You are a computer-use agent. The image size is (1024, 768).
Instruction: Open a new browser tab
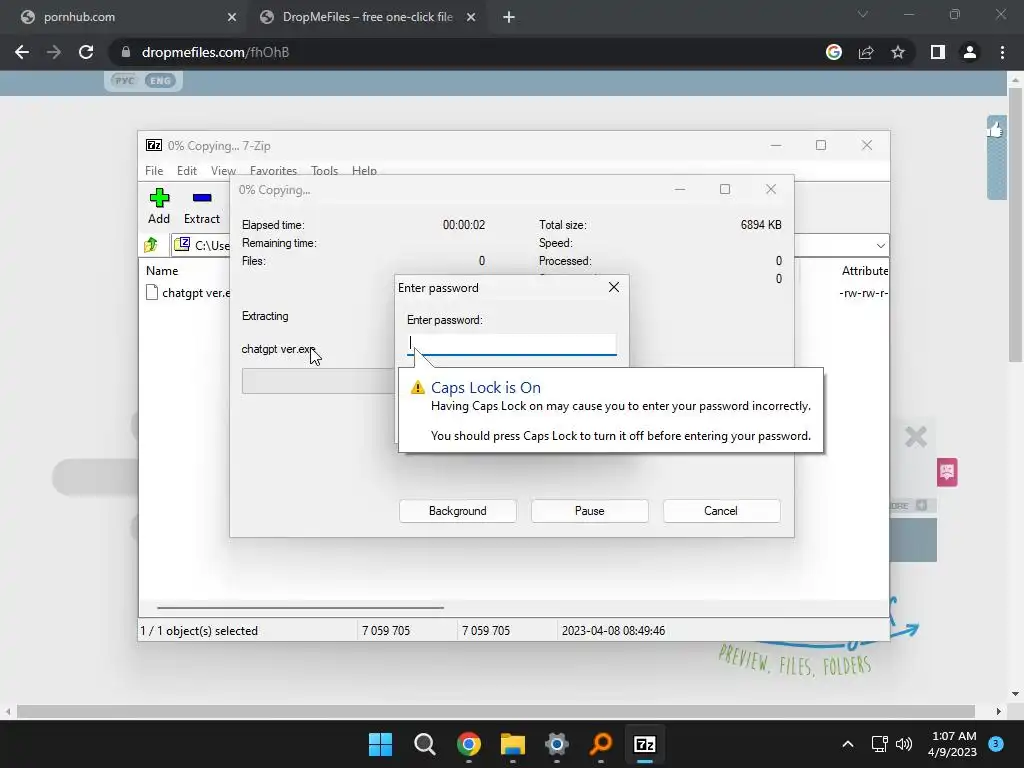coord(509,17)
